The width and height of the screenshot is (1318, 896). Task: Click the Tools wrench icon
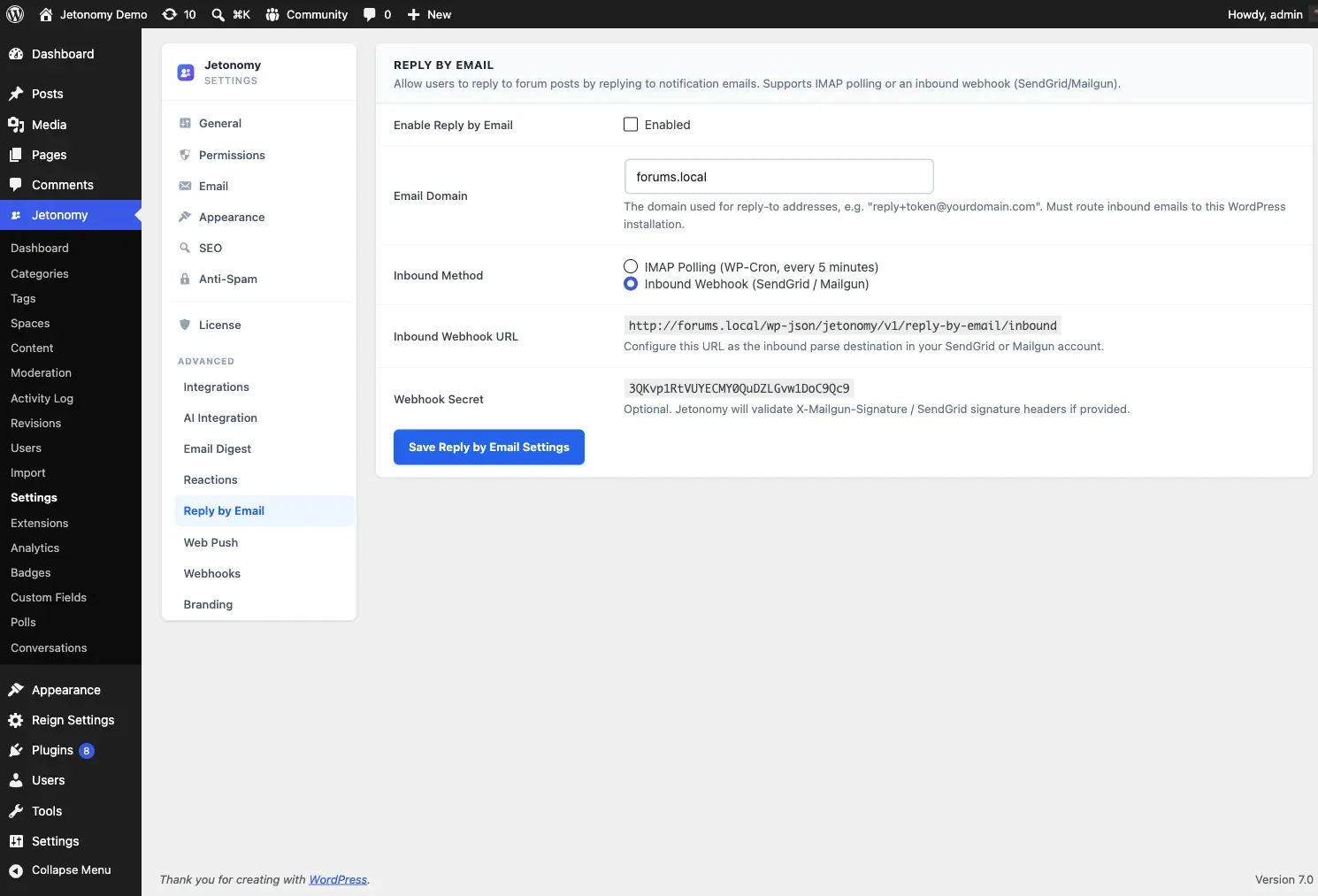click(16, 811)
